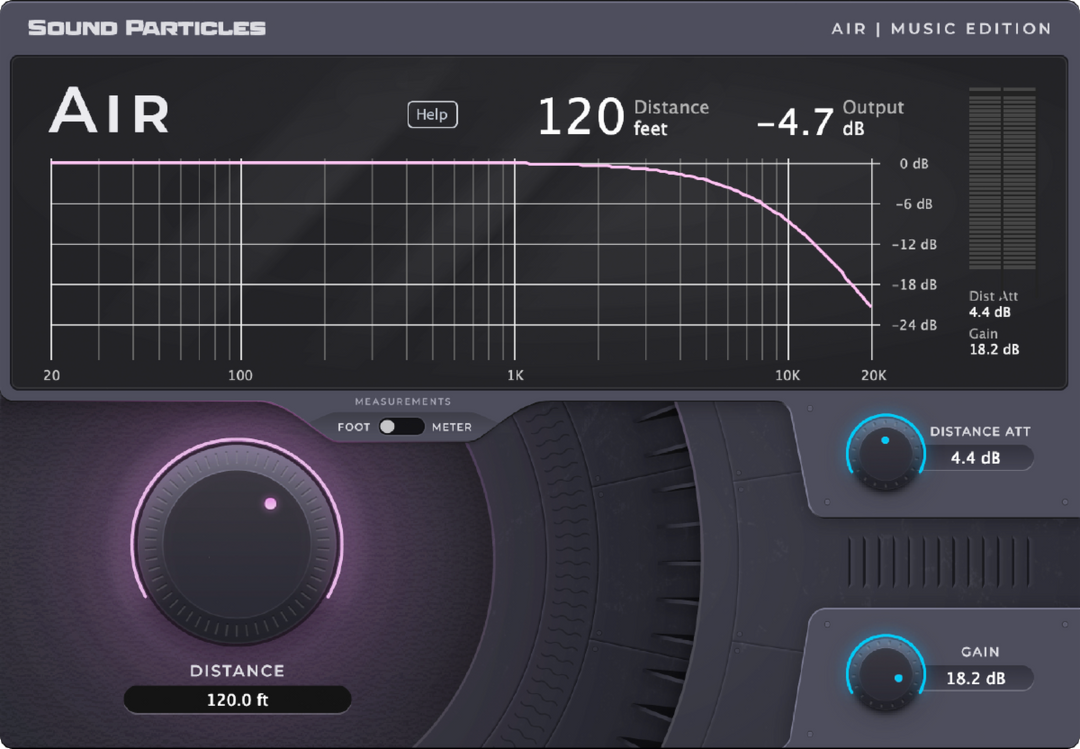Viewport: 1080px width, 749px height.
Task: Click the -18 dB axis label
Action: [x=916, y=285]
